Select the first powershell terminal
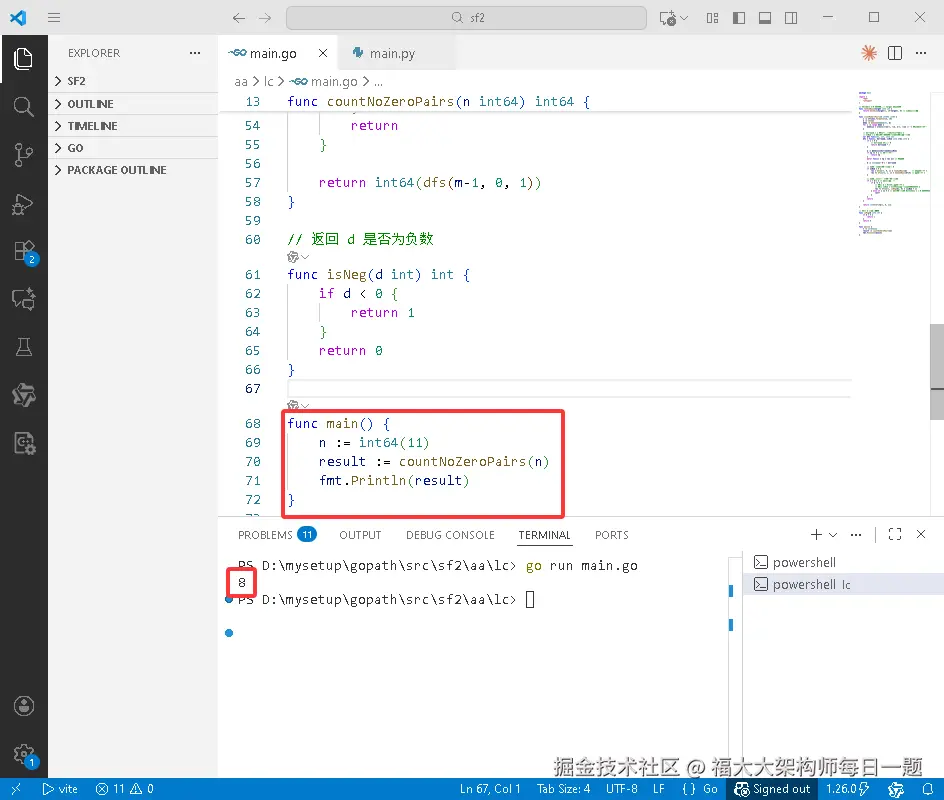The height and width of the screenshot is (800, 944). coord(843,562)
